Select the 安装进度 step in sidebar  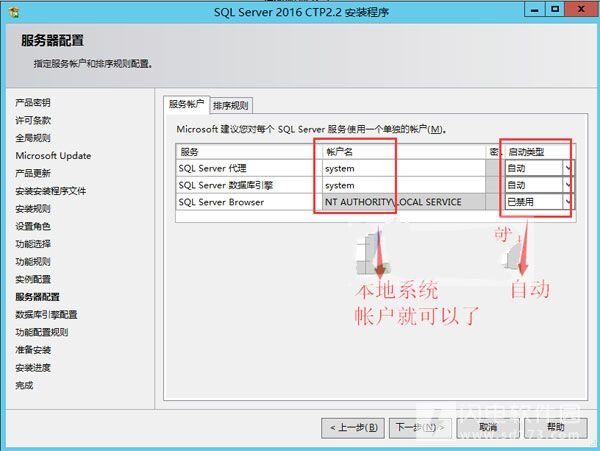point(33,368)
